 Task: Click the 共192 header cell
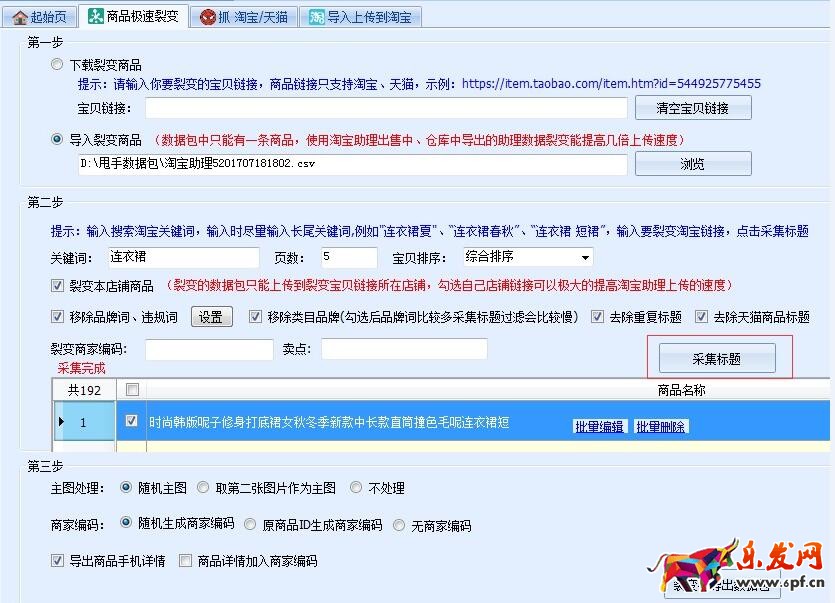(x=84, y=390)
